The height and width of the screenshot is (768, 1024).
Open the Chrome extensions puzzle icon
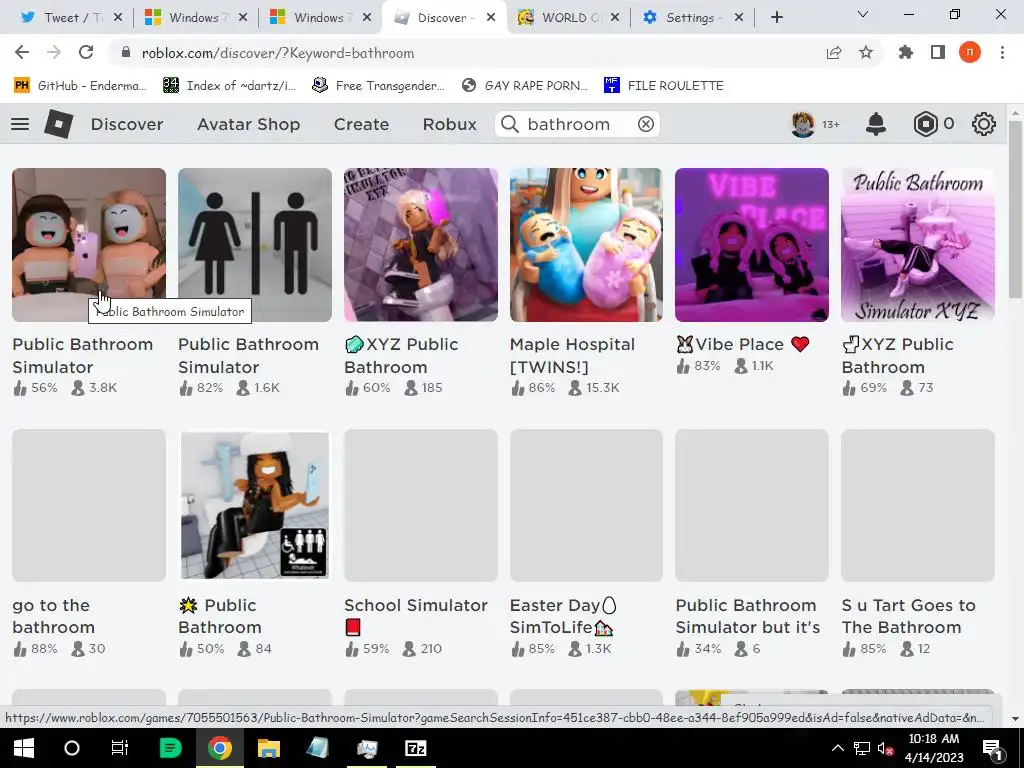coord(905,53)
